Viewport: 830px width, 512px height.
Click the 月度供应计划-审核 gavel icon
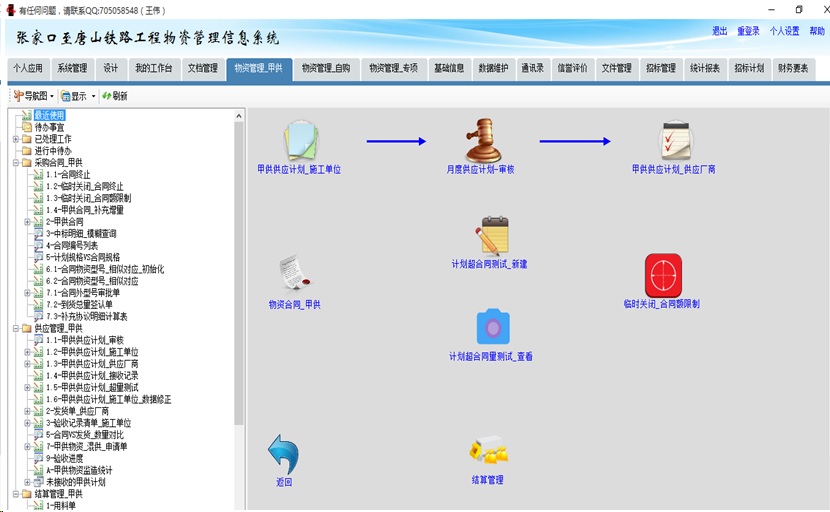pyautogui.click(x=481, y=141)
